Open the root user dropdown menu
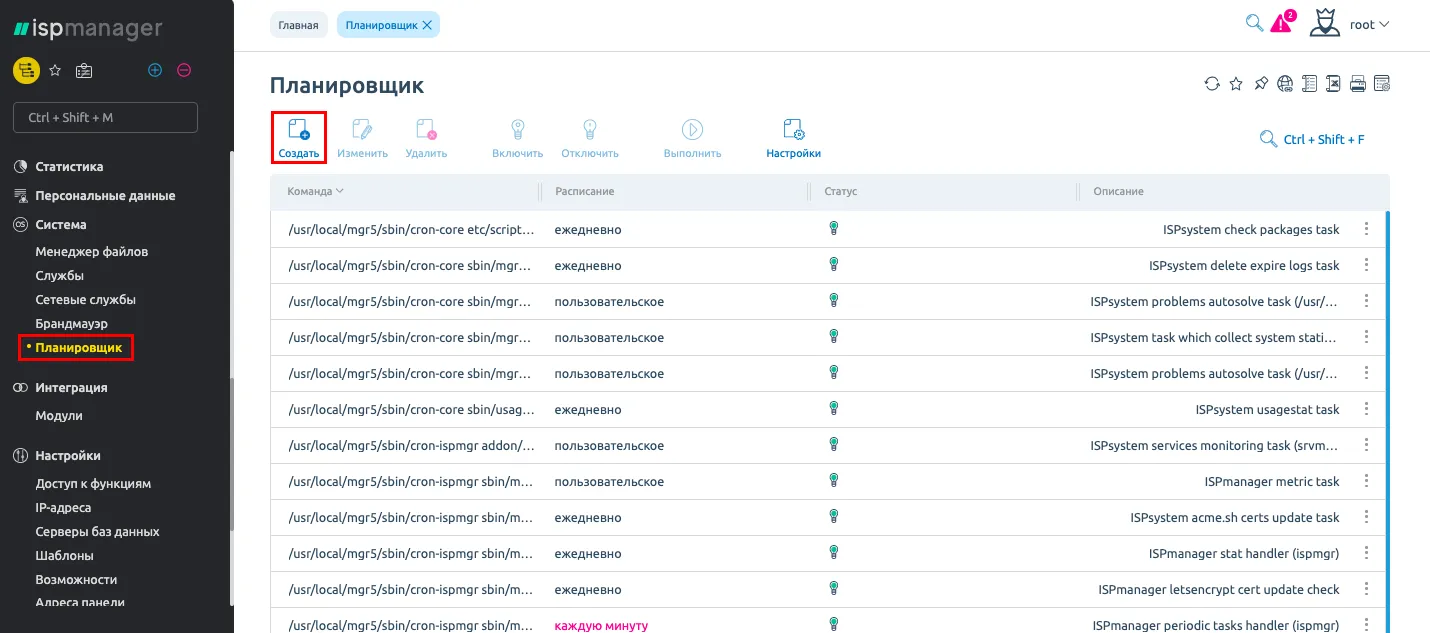The height and width of the screenshot is (633, 1430). point(1369,25)
